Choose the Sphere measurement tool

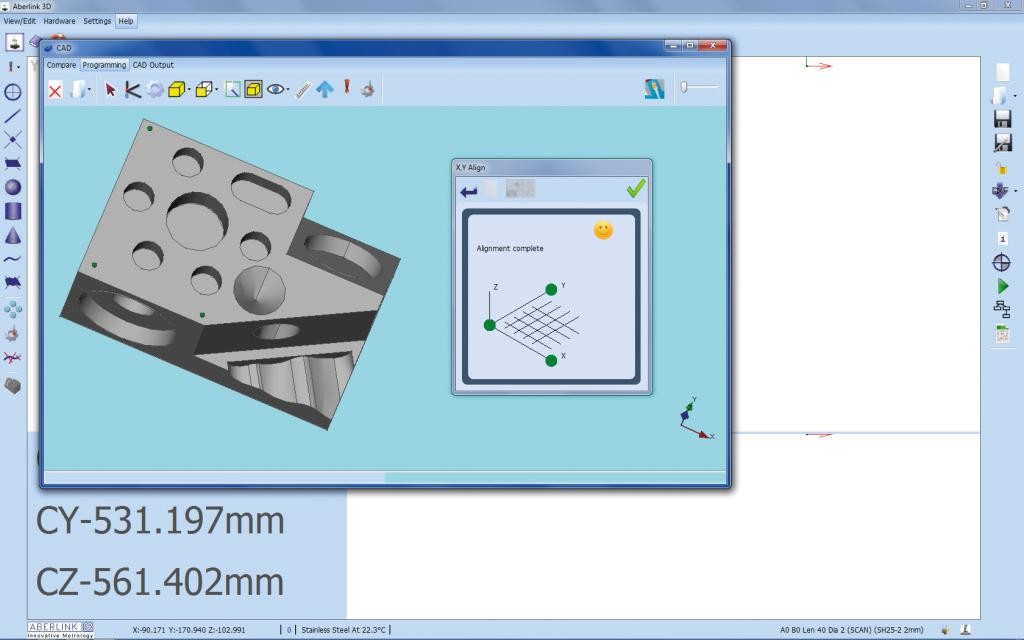click(13, 187)
